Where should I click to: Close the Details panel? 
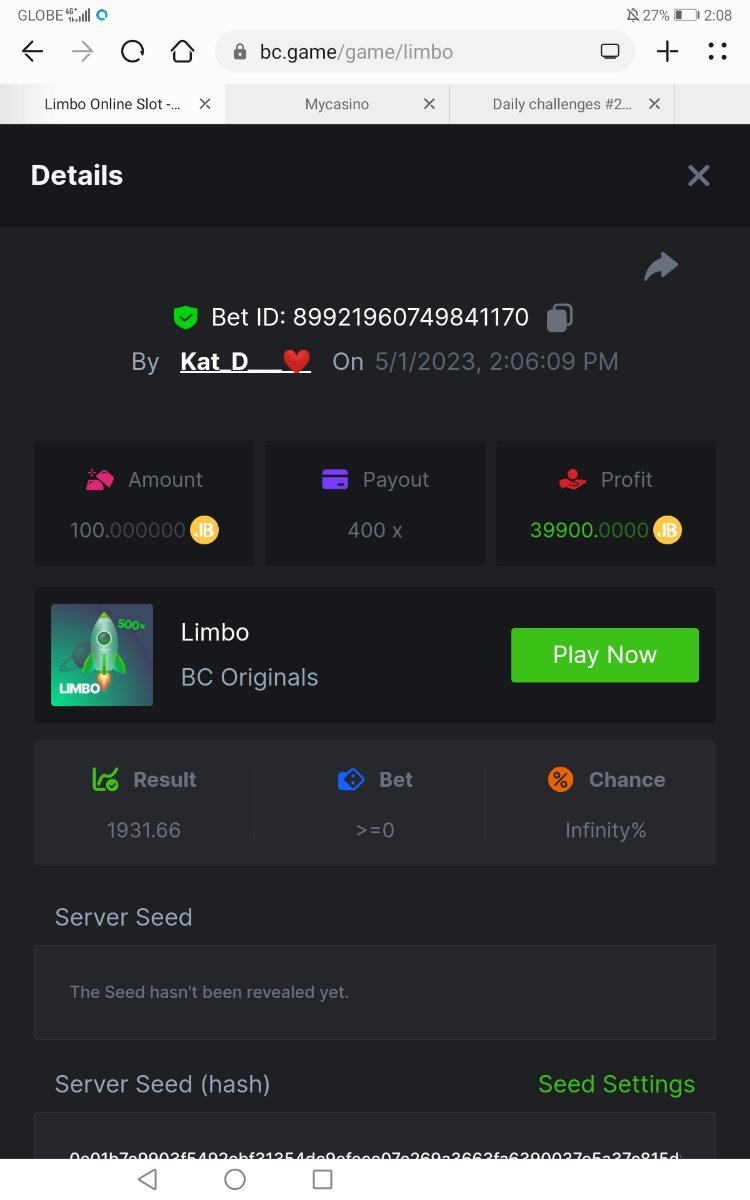tap(698, 176)
